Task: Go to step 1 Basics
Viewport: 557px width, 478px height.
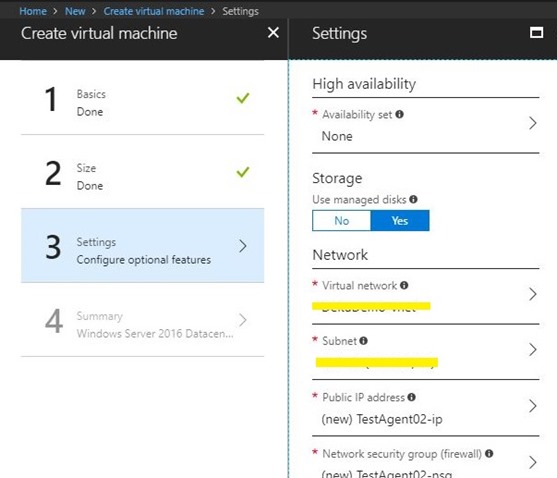Action: point(142,98)
